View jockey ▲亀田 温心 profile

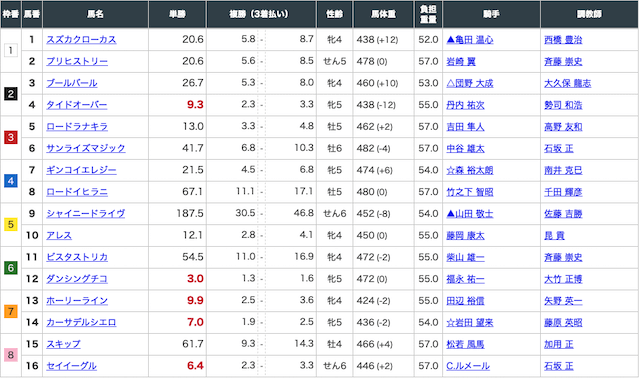coord(470,40)
